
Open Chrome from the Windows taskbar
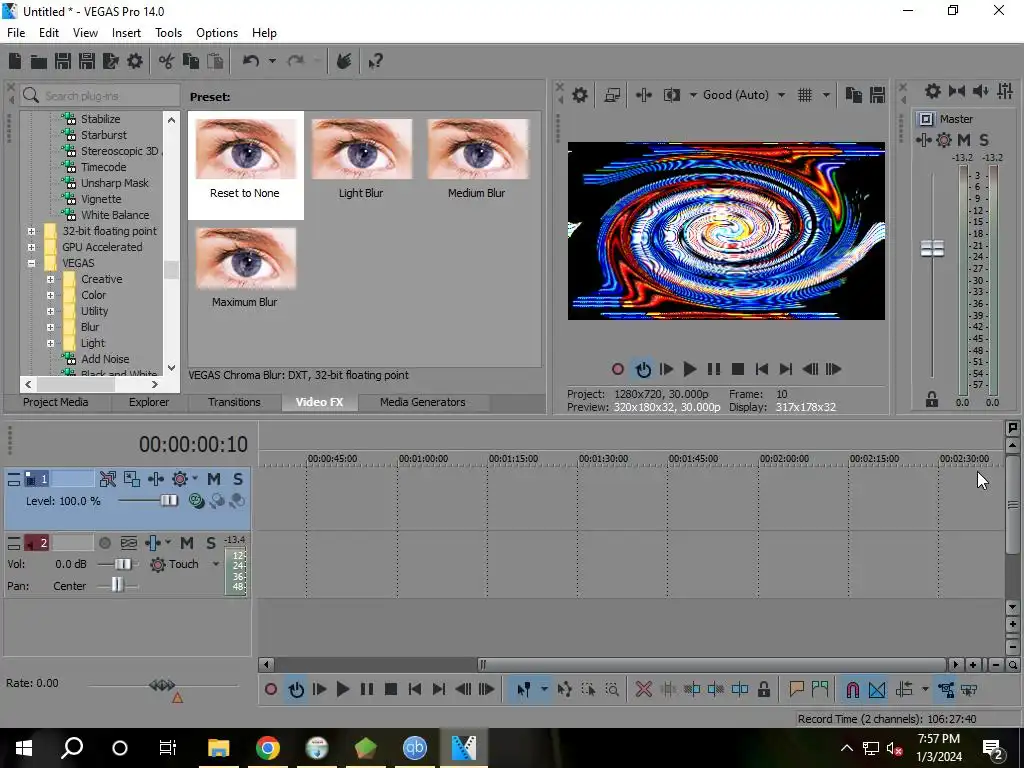pos(268,748)
